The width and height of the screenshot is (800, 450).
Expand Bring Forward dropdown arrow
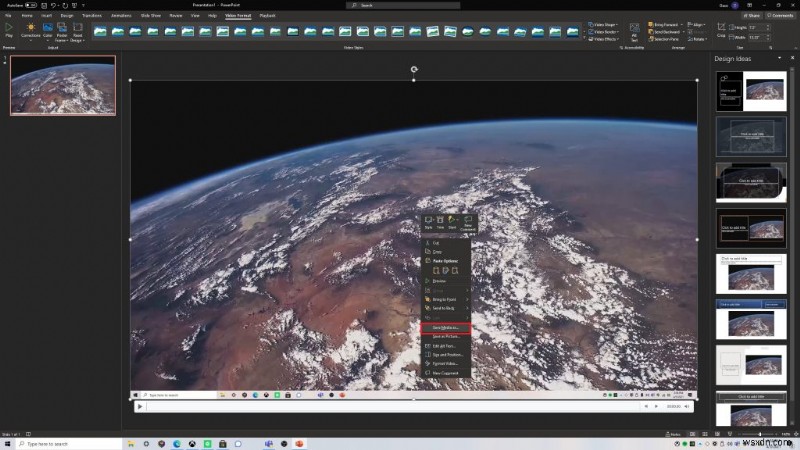[x=682, y=24]
